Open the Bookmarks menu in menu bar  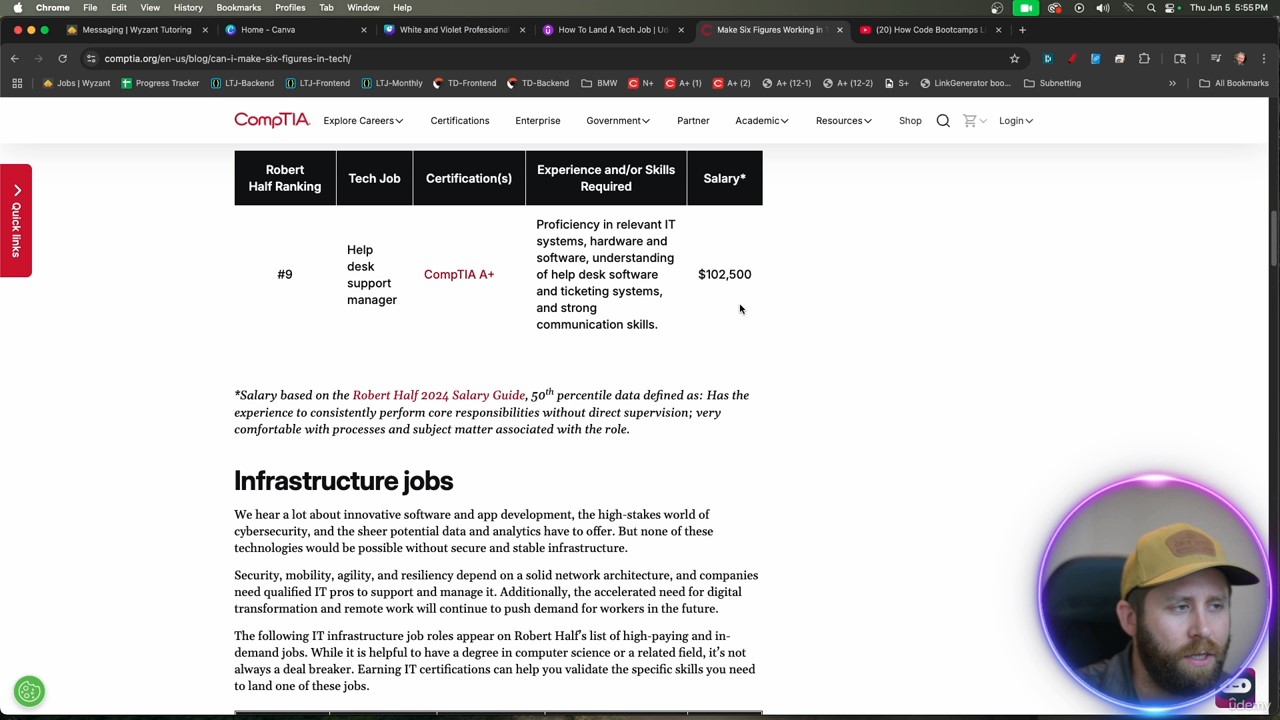point(238,8)
